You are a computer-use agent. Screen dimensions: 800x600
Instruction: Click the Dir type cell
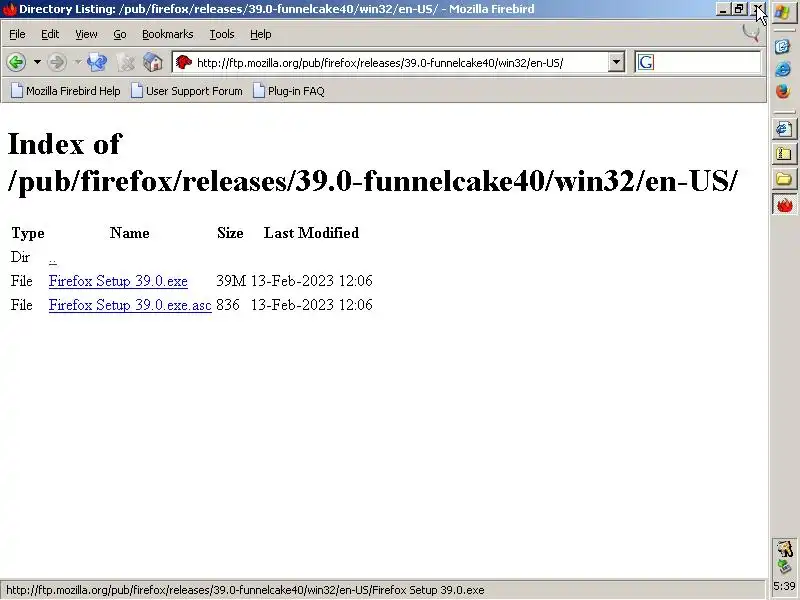click(20, 257)
